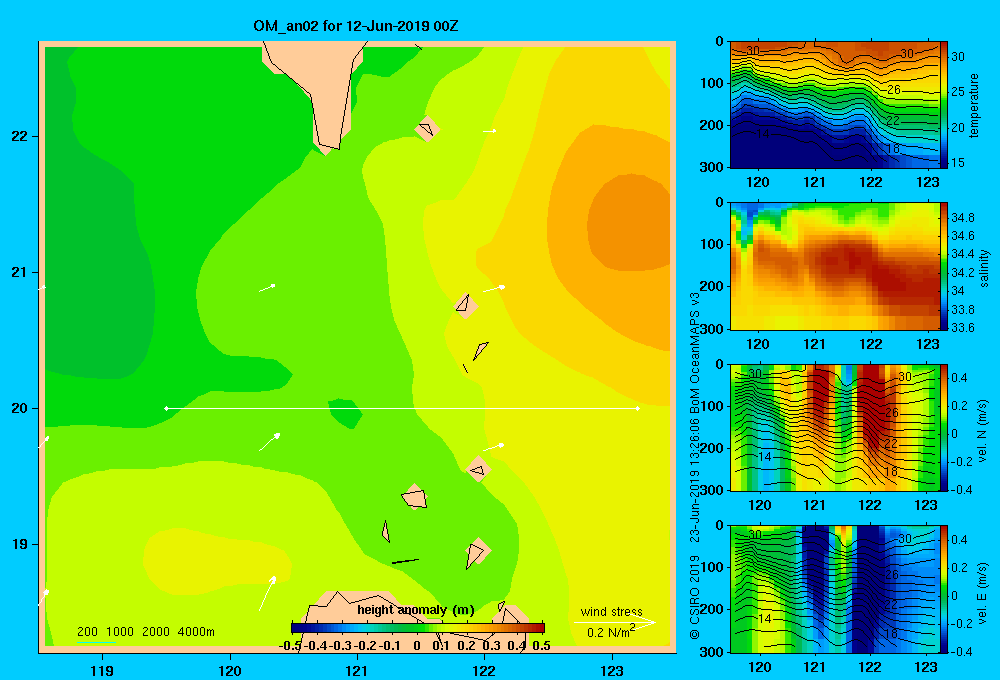Click latitude label 22 on main map

[20, 137]
